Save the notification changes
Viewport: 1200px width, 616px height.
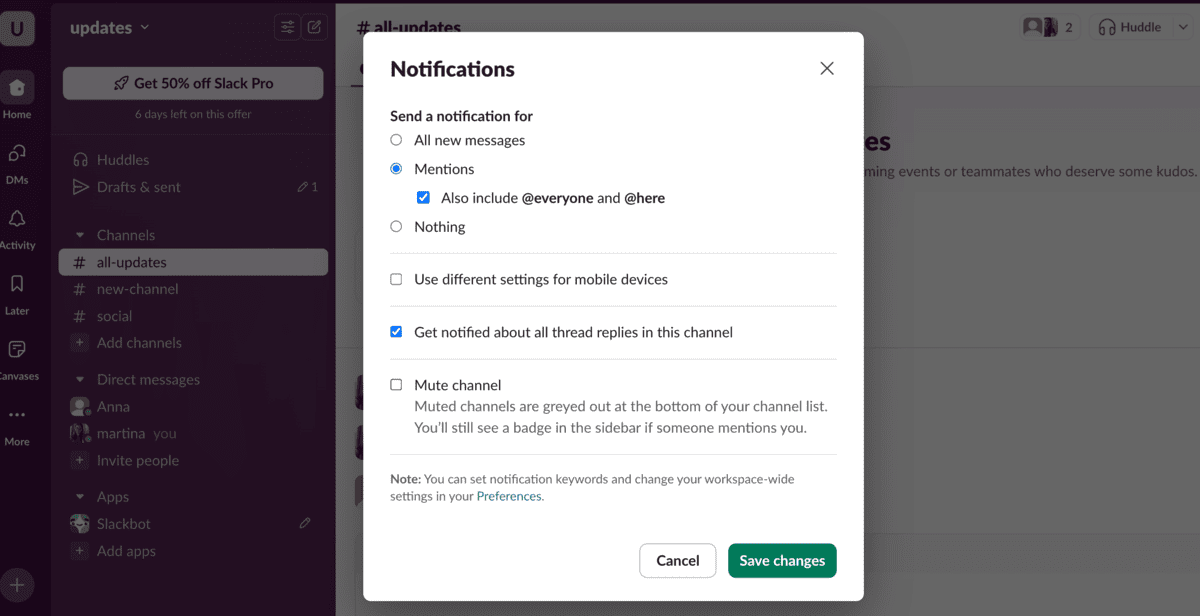point(782,560)
